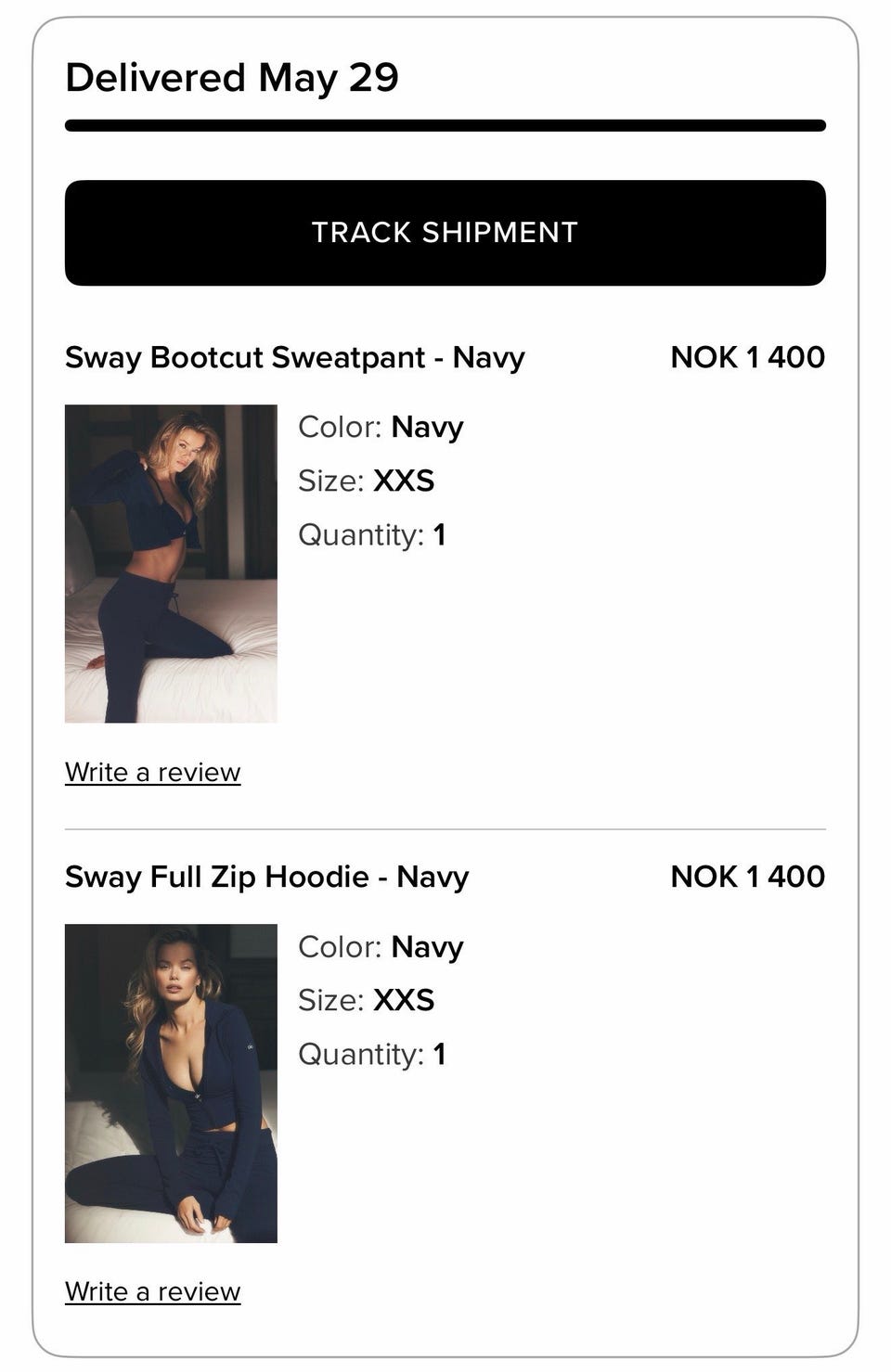Select the Hoodie Quantity: 1 label
The width and height of the screenshot is (891, 1372).
(x=372, y=1055)
